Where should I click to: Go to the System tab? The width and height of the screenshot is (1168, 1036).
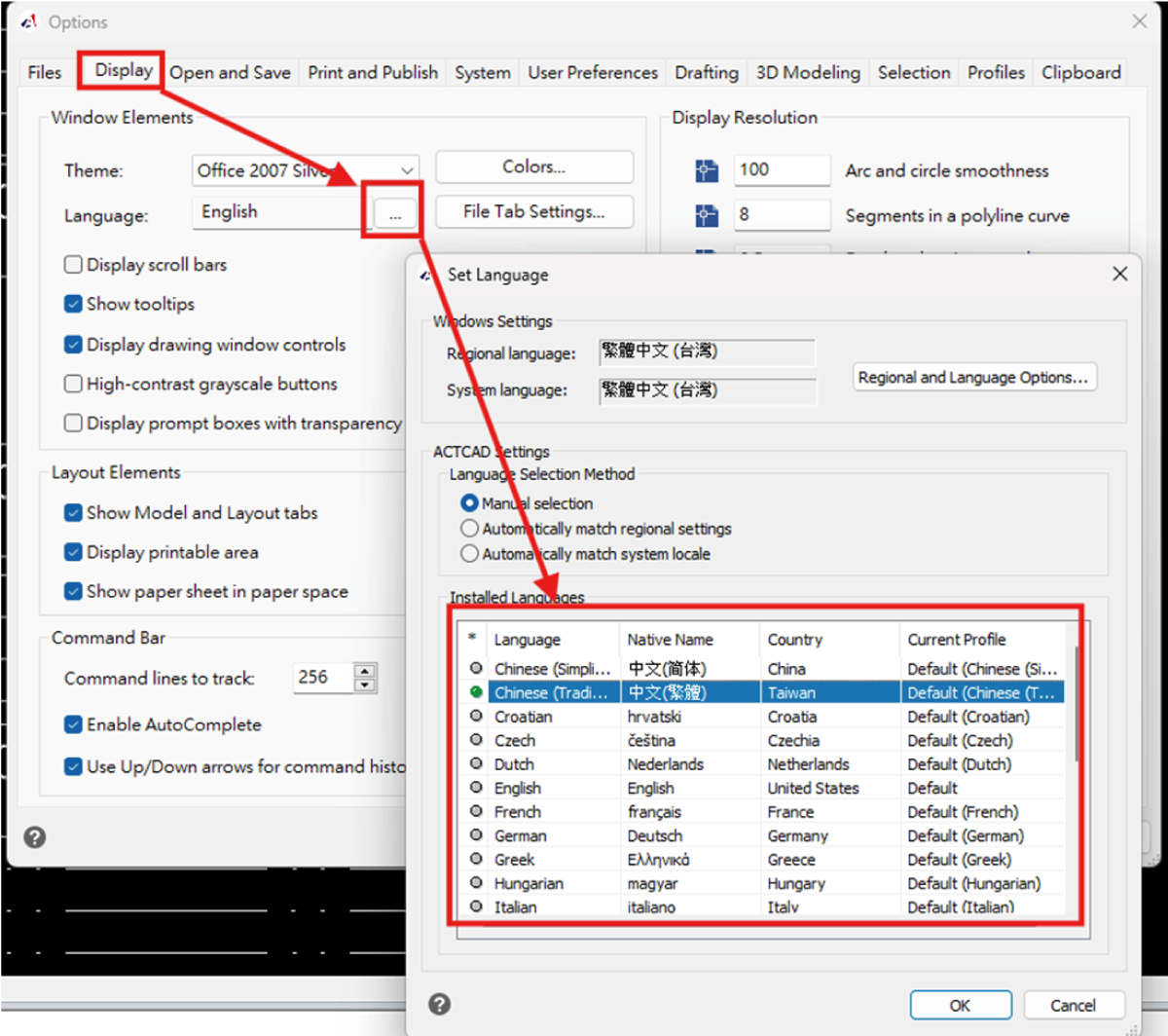[x=483, y=72]
